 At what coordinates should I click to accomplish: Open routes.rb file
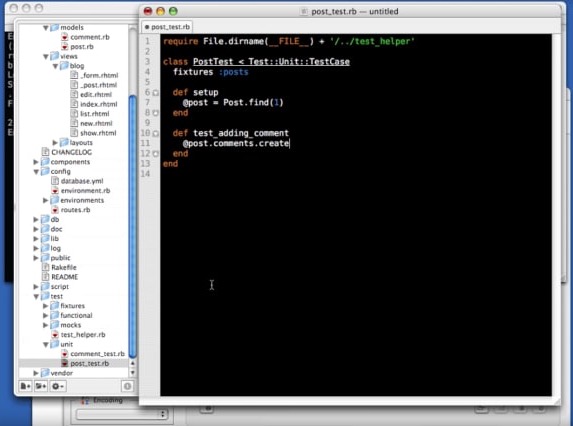coord(75,210)
